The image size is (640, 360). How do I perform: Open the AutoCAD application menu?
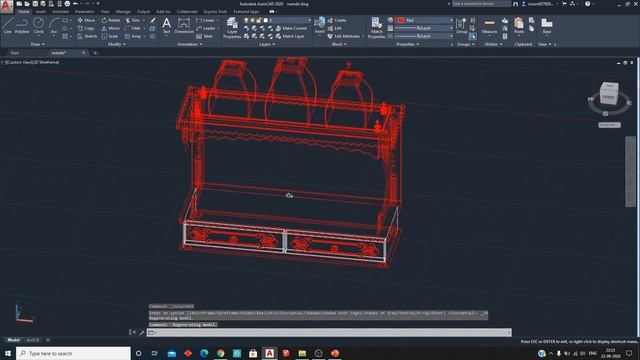[x=6, y=7]
